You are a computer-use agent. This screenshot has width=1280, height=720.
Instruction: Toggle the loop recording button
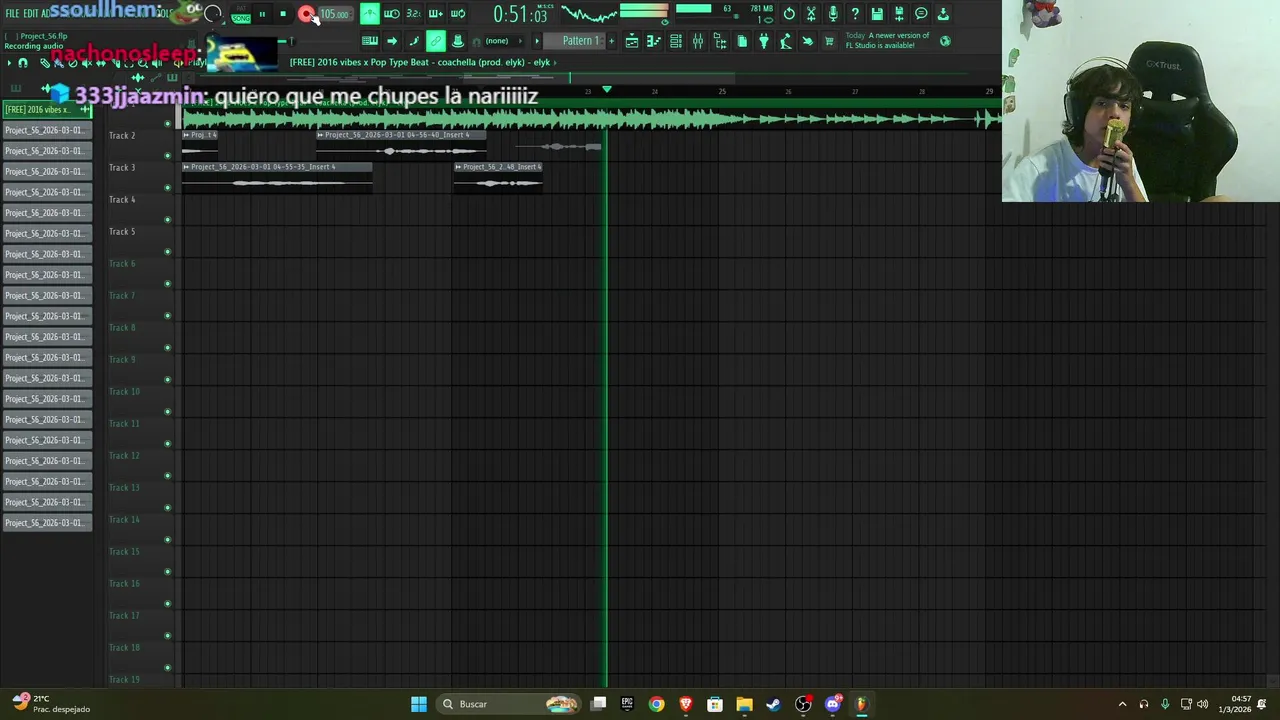point(458,14)
